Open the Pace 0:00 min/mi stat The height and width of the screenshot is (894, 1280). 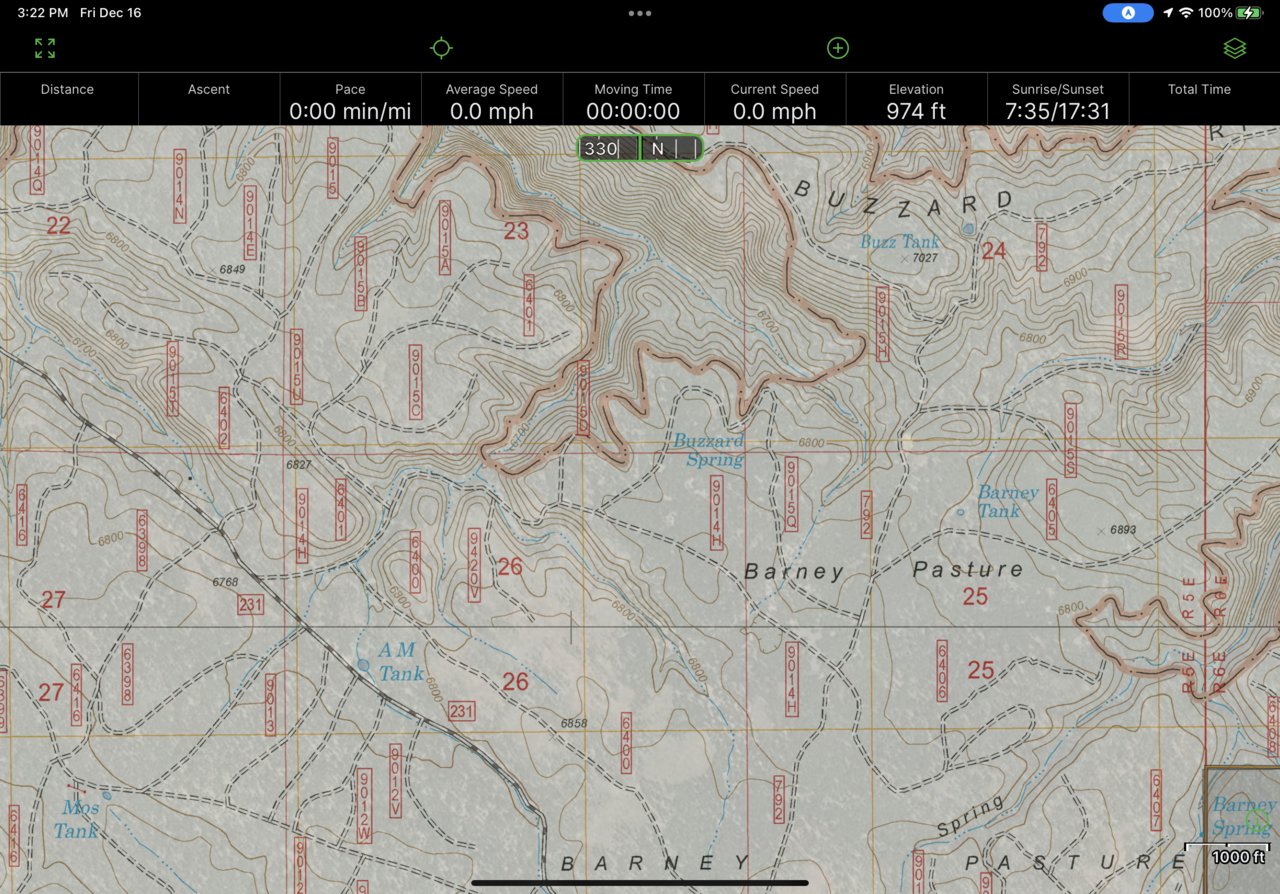(350, 99)
